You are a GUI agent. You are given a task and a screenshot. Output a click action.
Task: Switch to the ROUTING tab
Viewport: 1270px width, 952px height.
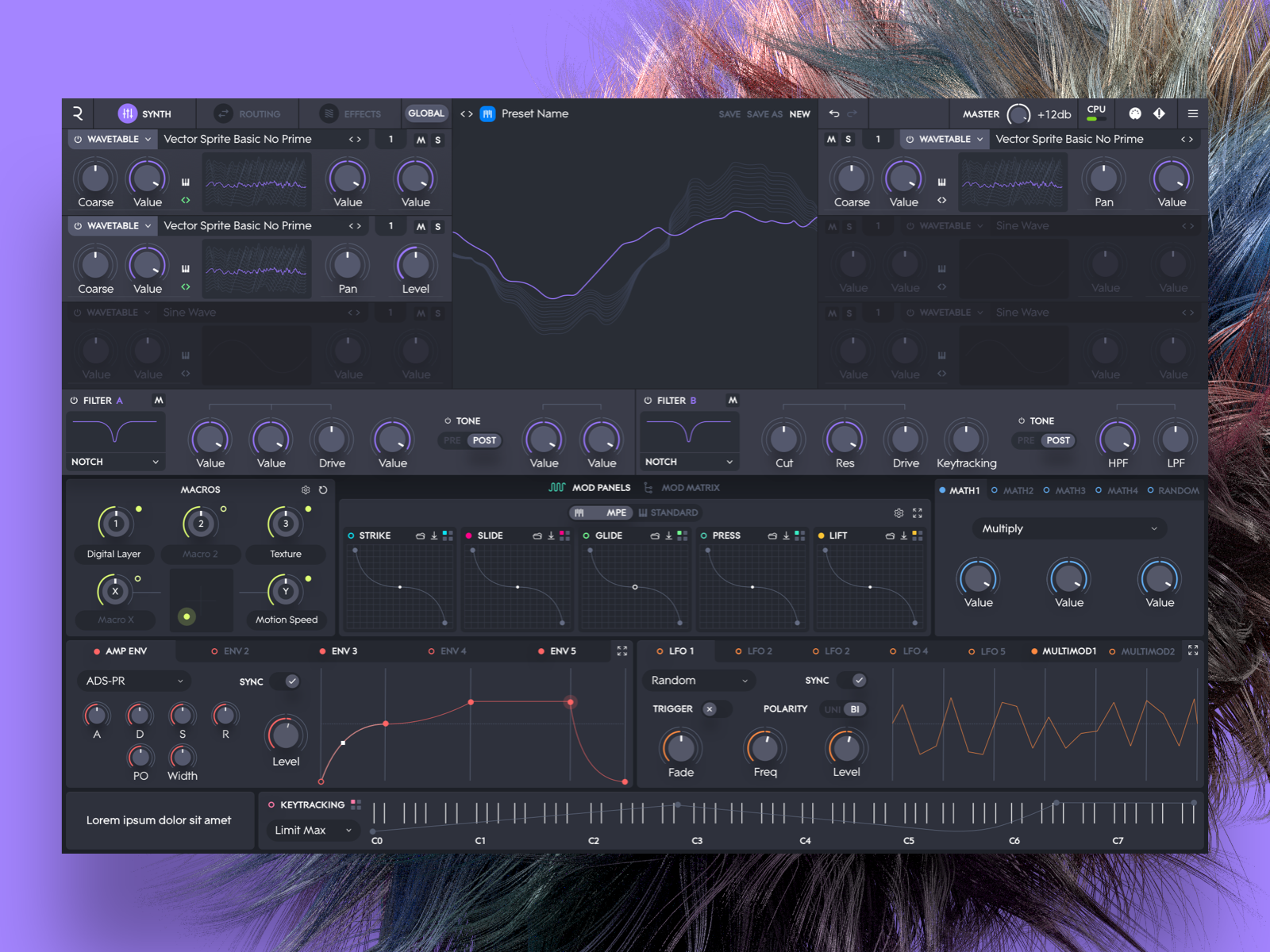coord(248,113)
